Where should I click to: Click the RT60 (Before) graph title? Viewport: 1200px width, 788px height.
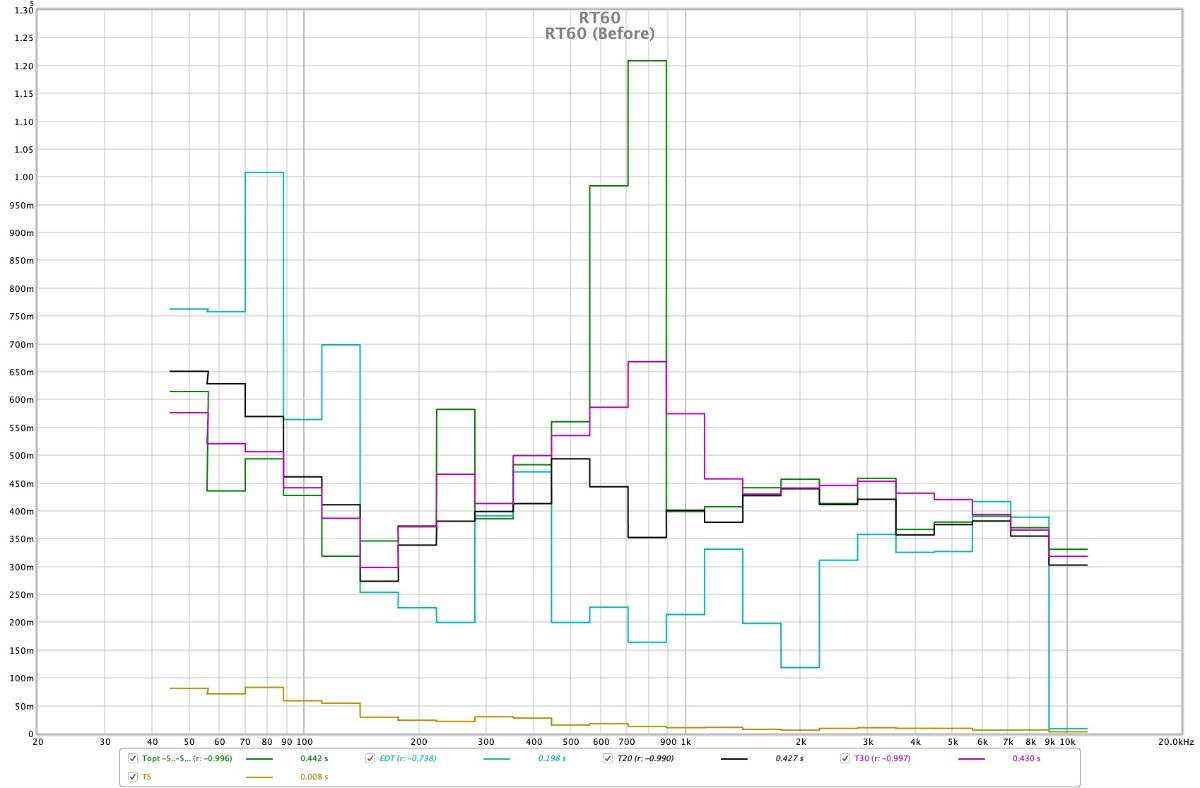pos(600,33)
